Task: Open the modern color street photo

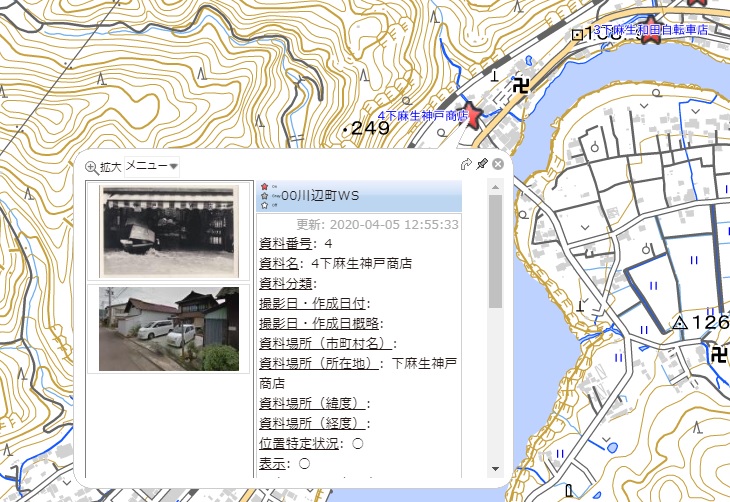Action: (x=169, y=329)
